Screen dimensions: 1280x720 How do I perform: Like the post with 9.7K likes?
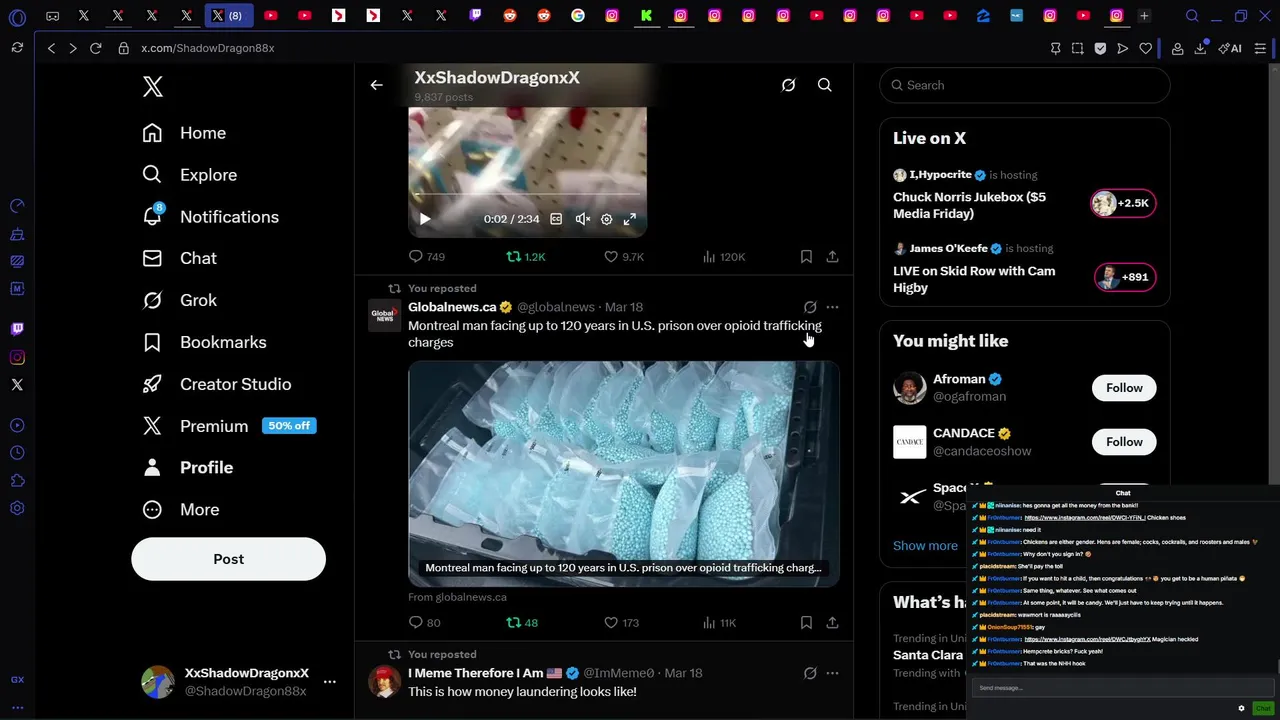pyautogui.click(x=624, y=257)
